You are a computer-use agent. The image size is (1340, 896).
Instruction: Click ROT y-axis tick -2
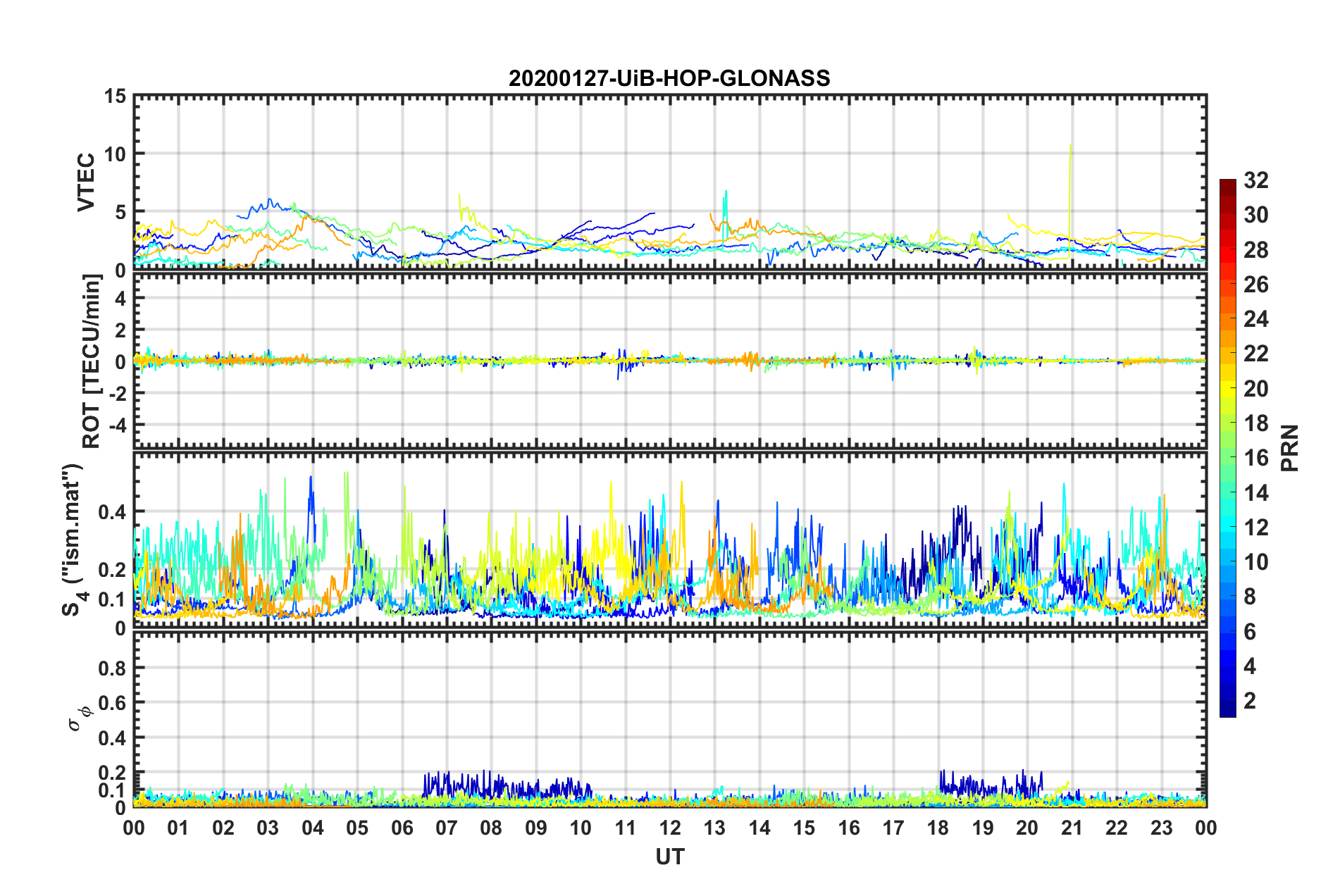point(117,394)
